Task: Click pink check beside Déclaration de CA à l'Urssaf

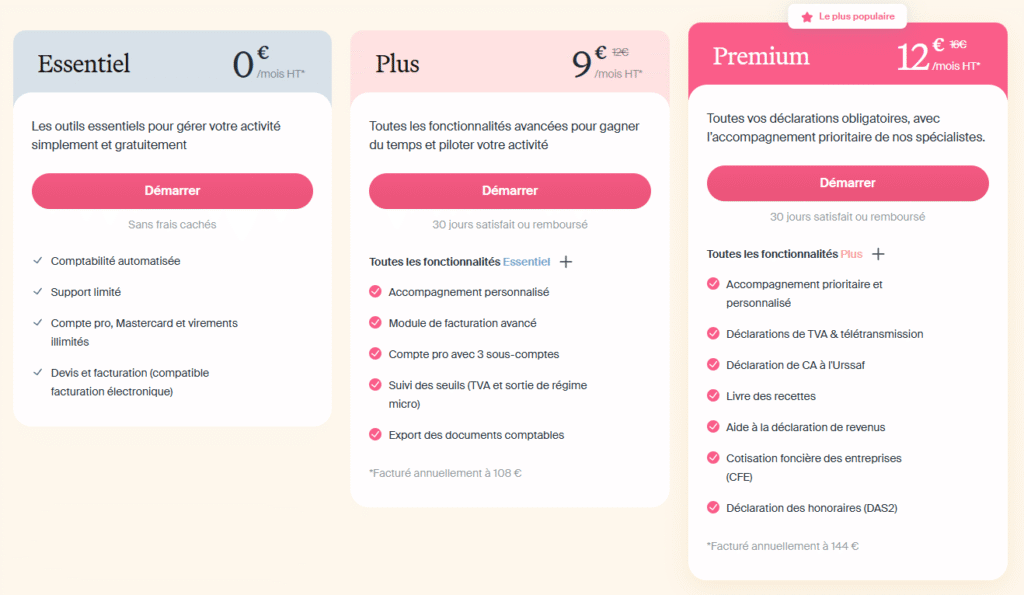Action: tap(713, 365)
